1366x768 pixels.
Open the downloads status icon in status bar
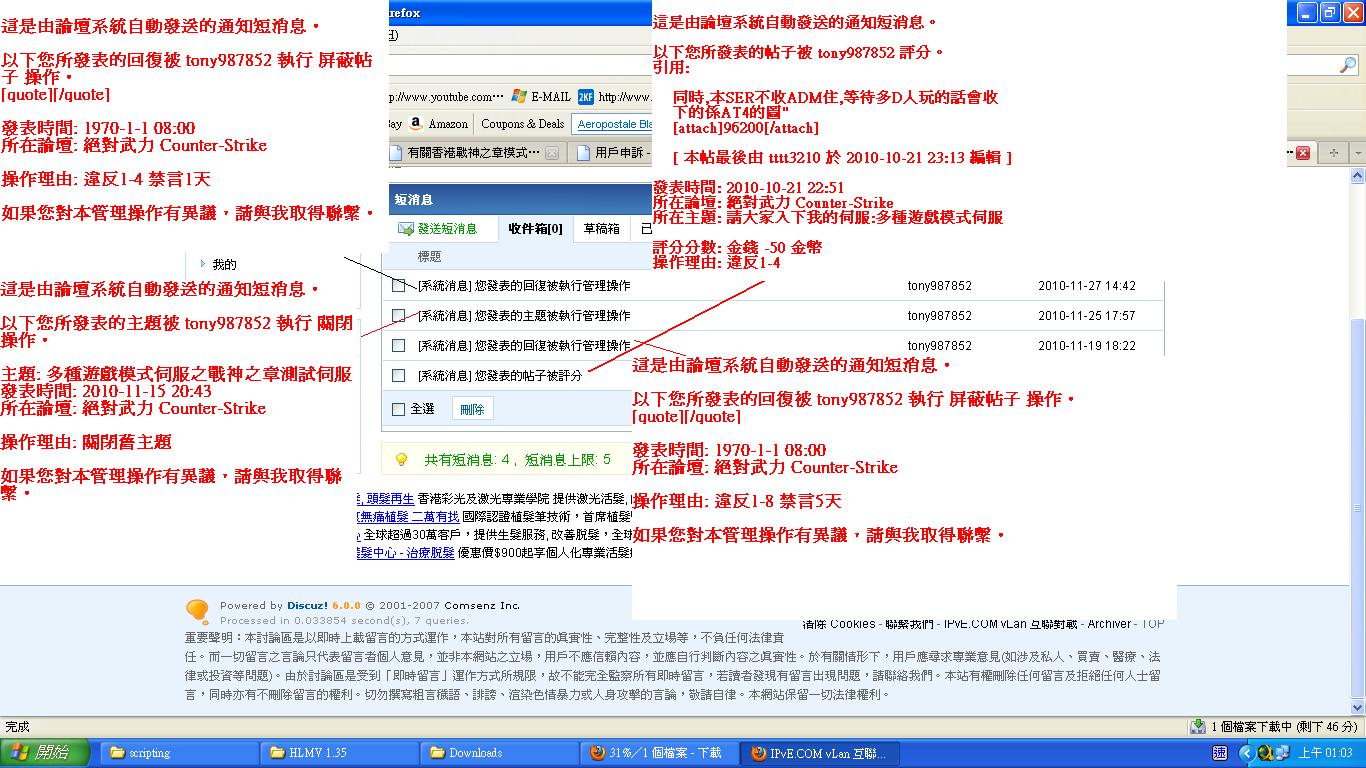(x=1198, y=727)
